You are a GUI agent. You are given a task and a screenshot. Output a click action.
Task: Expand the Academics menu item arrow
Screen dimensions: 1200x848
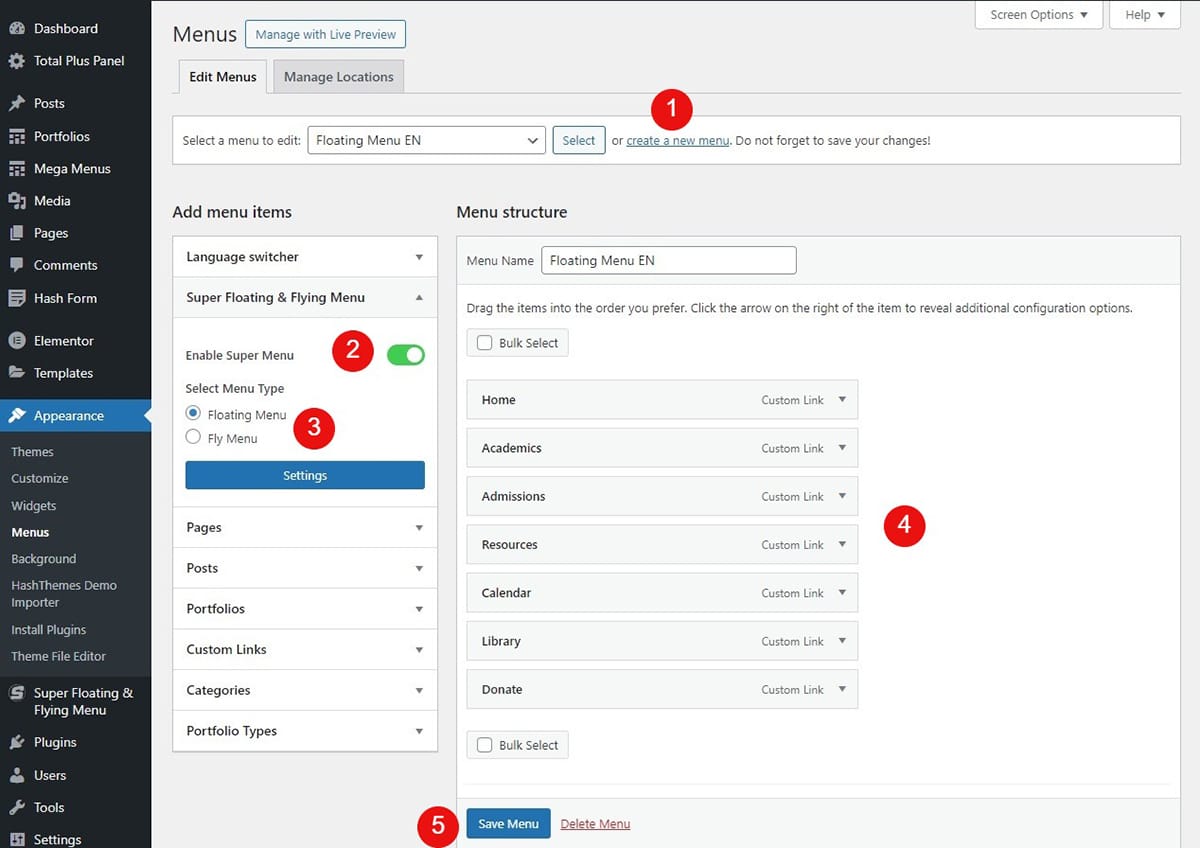[842, 447]
